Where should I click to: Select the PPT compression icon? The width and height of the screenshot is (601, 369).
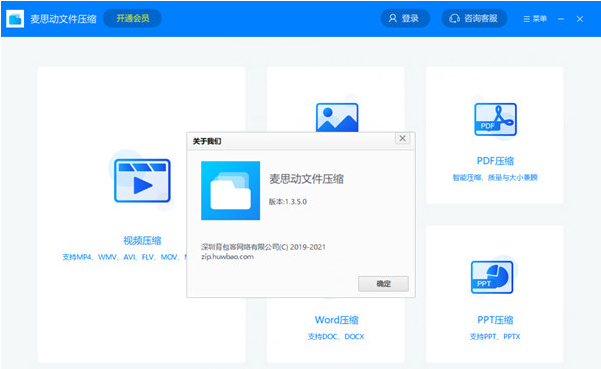(492, 277)
